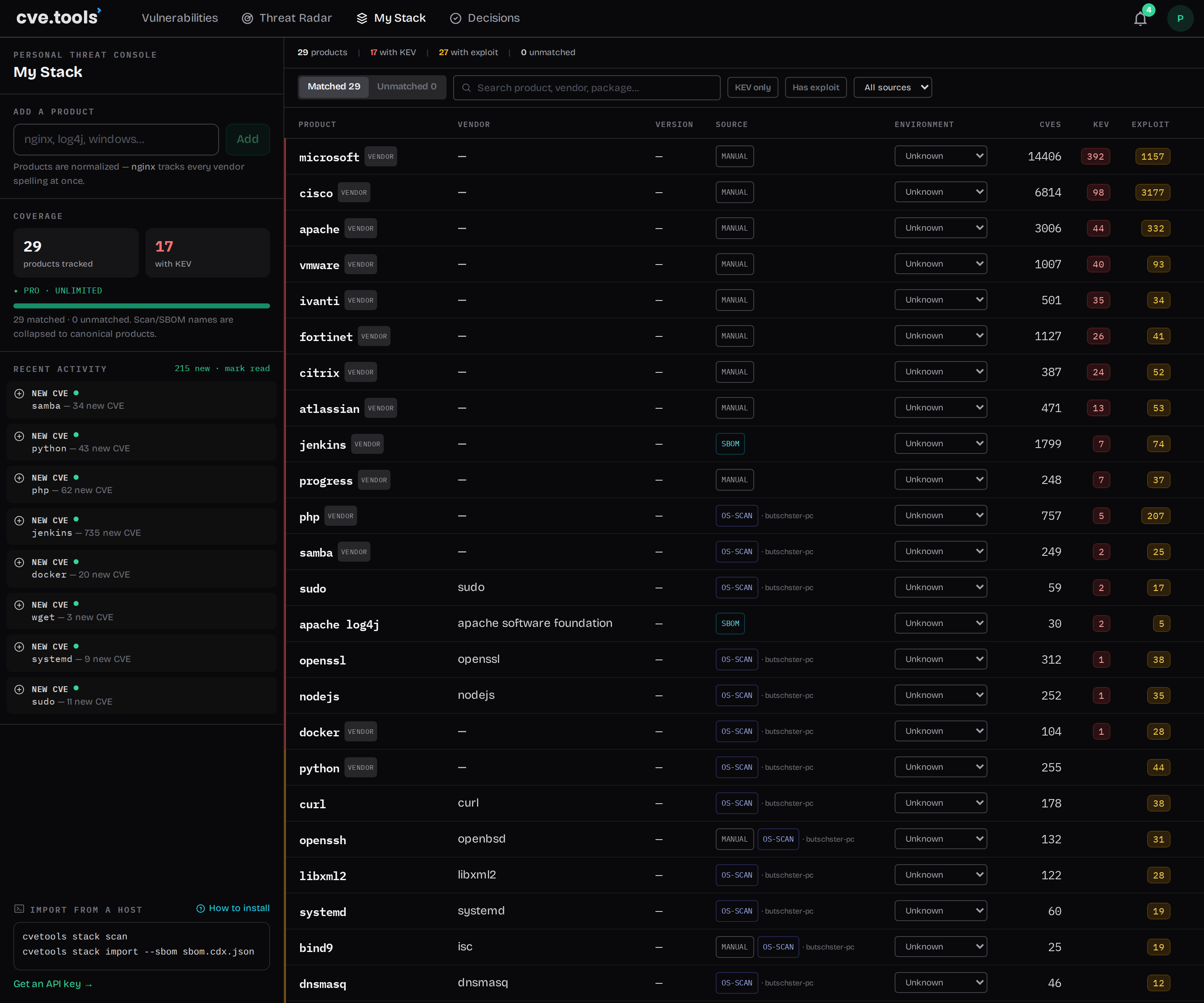
Task: Click the search product, vendor, package field
Action: point(587,88)
